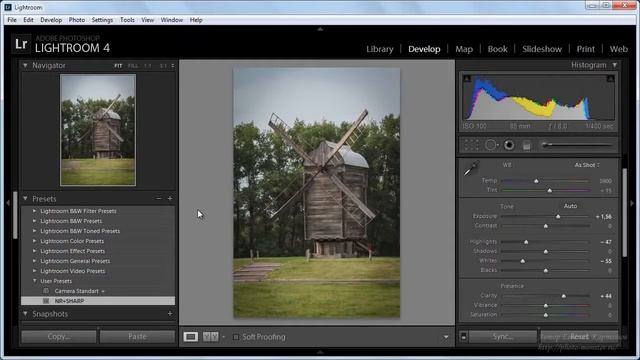Expand Lightroom Effect Presets folder
The height and width of the screenshot is (360, 640).
[34, 251]
